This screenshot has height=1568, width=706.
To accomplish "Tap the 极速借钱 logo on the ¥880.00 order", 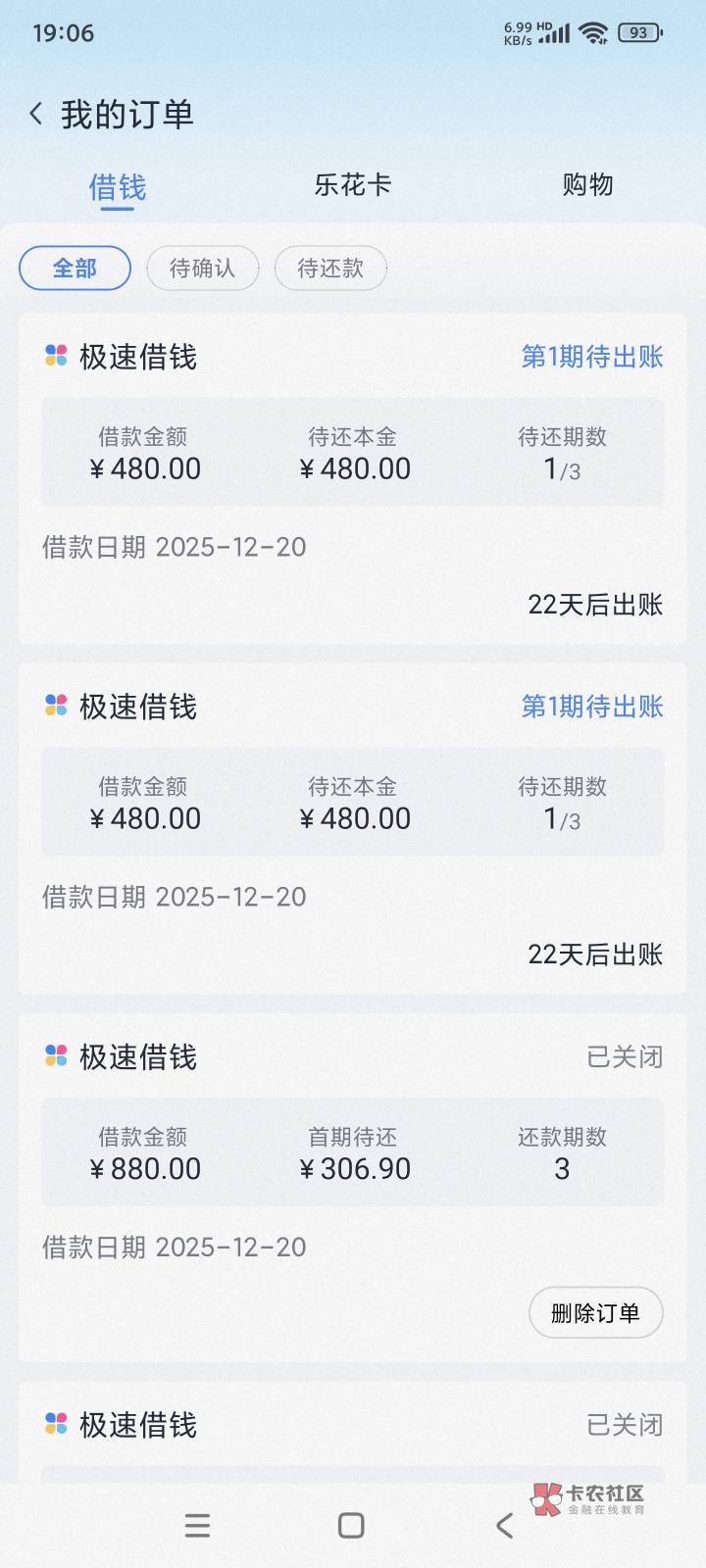I will 56,1055.
